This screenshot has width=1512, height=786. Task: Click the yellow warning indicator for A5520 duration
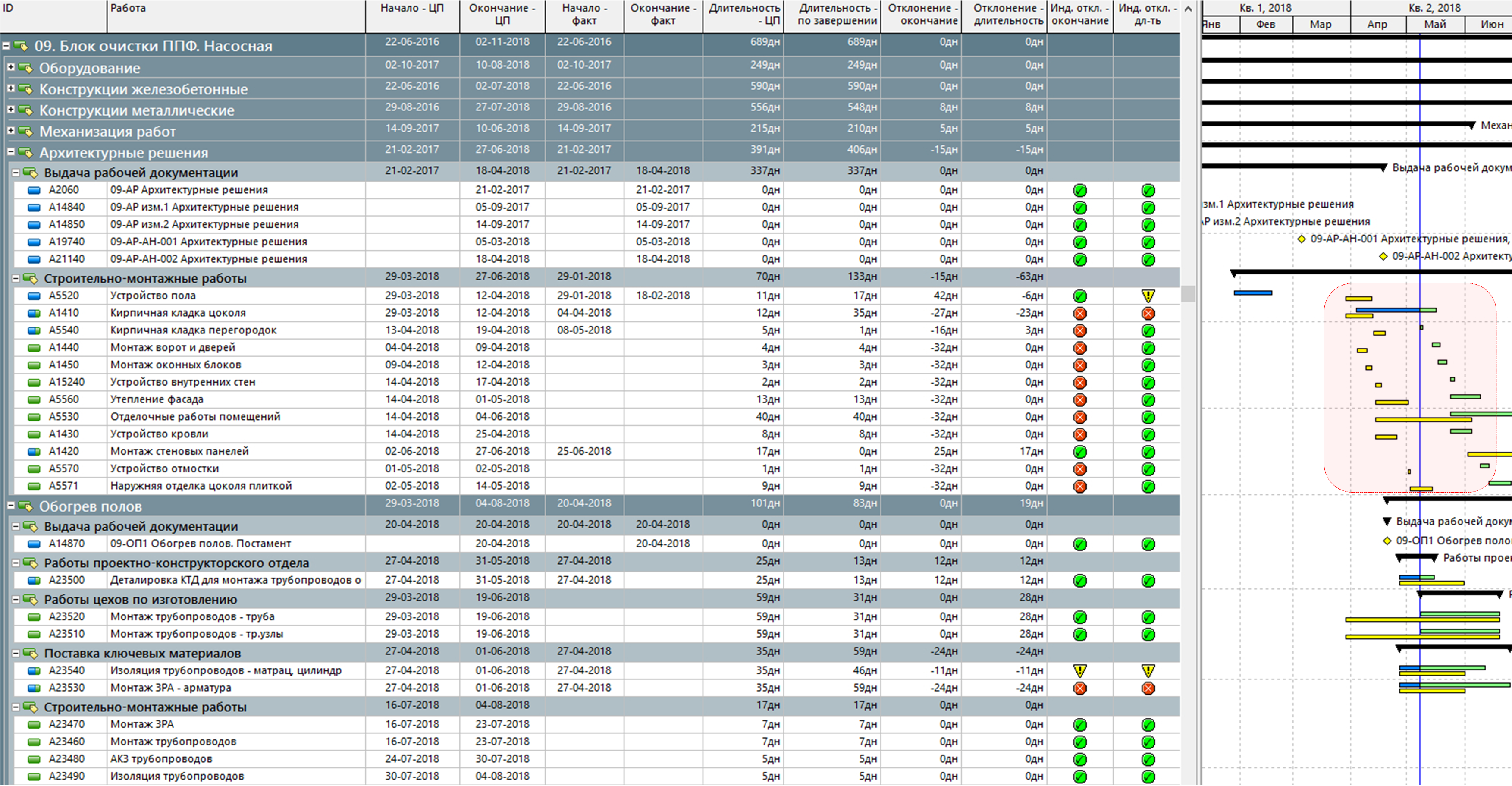1148,296
